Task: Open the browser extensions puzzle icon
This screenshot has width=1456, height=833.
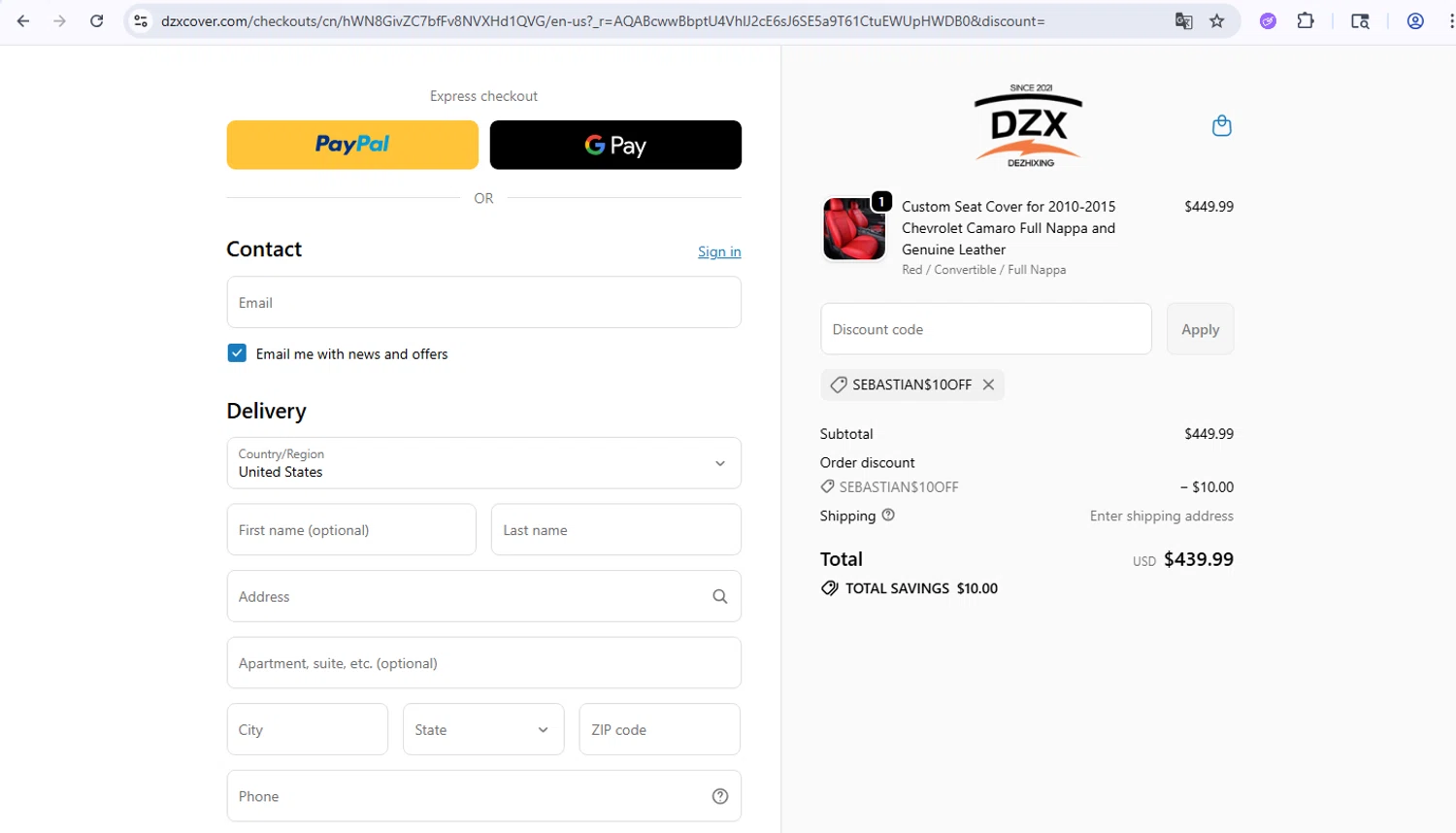Action: tap(1306, 20)
